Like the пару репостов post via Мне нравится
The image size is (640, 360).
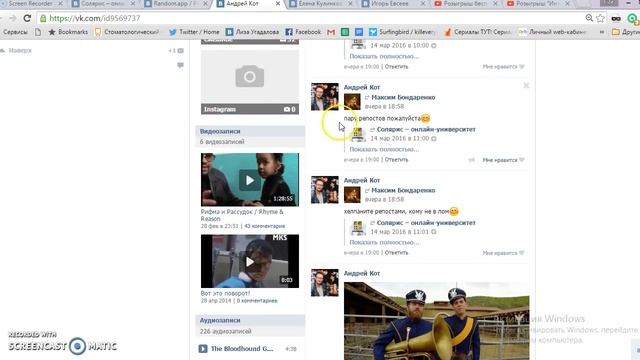503,160
